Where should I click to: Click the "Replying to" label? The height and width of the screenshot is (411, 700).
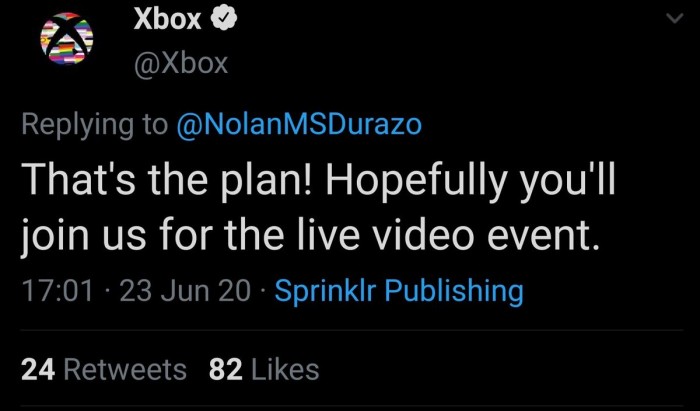95,124
